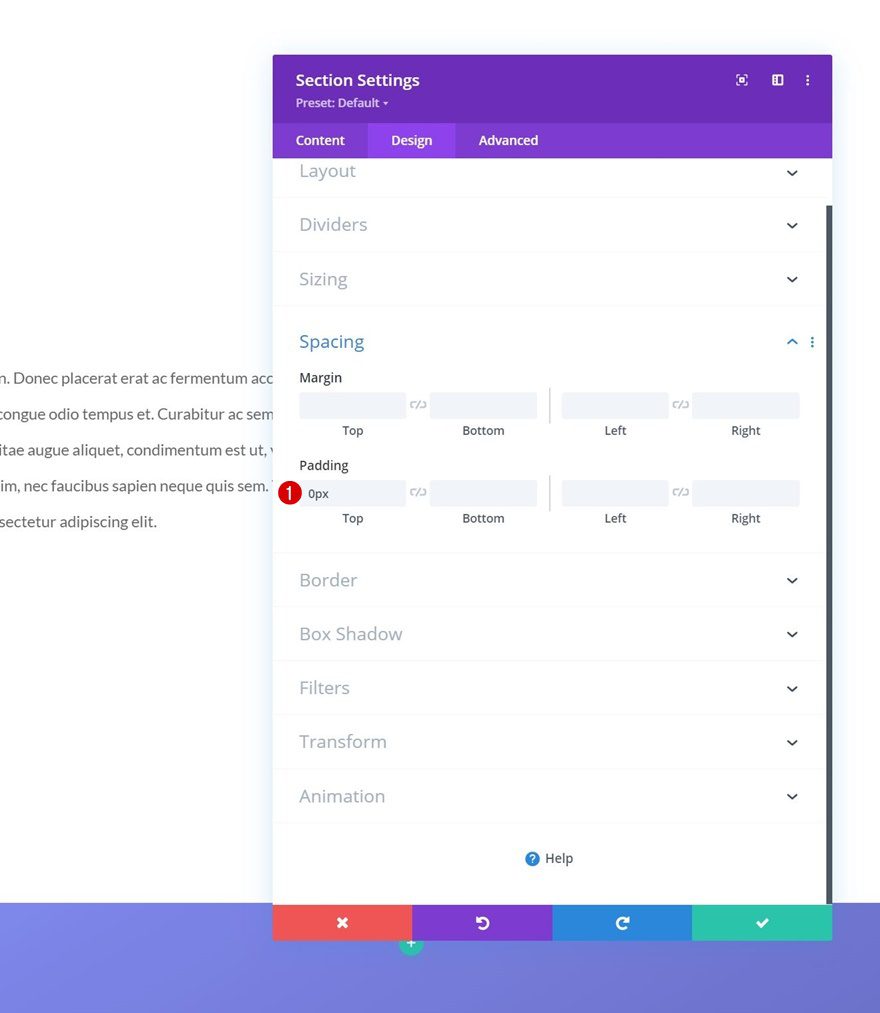Undo the last change
Image resolution: width=880 pixels, height=1013 pixels.
click(x=481, y=922)
